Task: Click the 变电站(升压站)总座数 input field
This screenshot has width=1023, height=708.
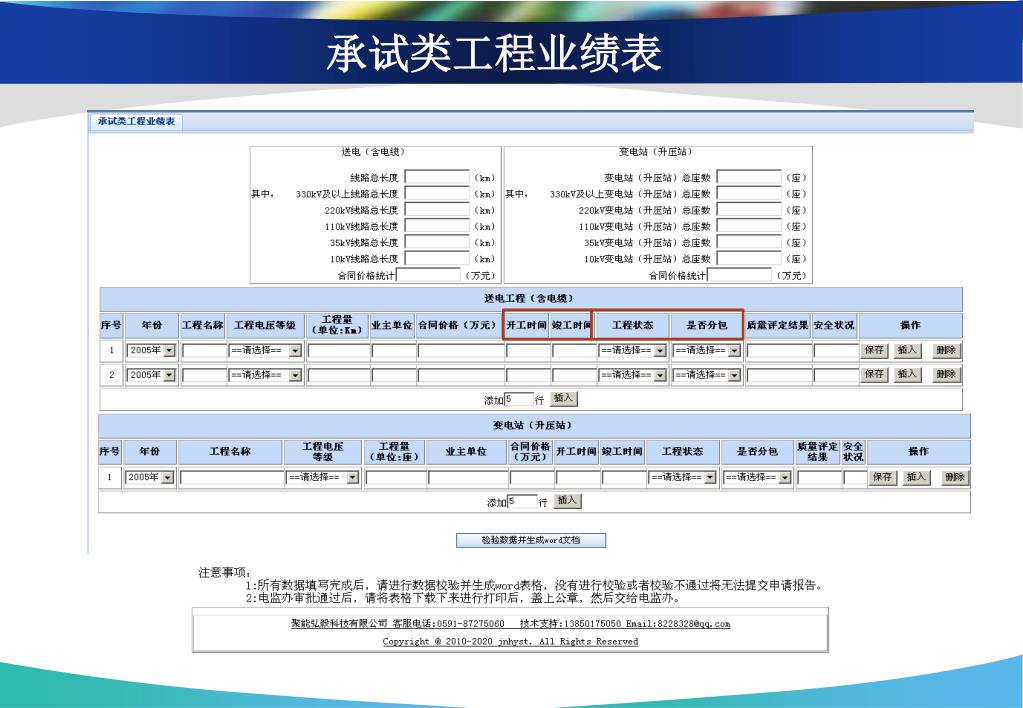Action: coord(749,178)
